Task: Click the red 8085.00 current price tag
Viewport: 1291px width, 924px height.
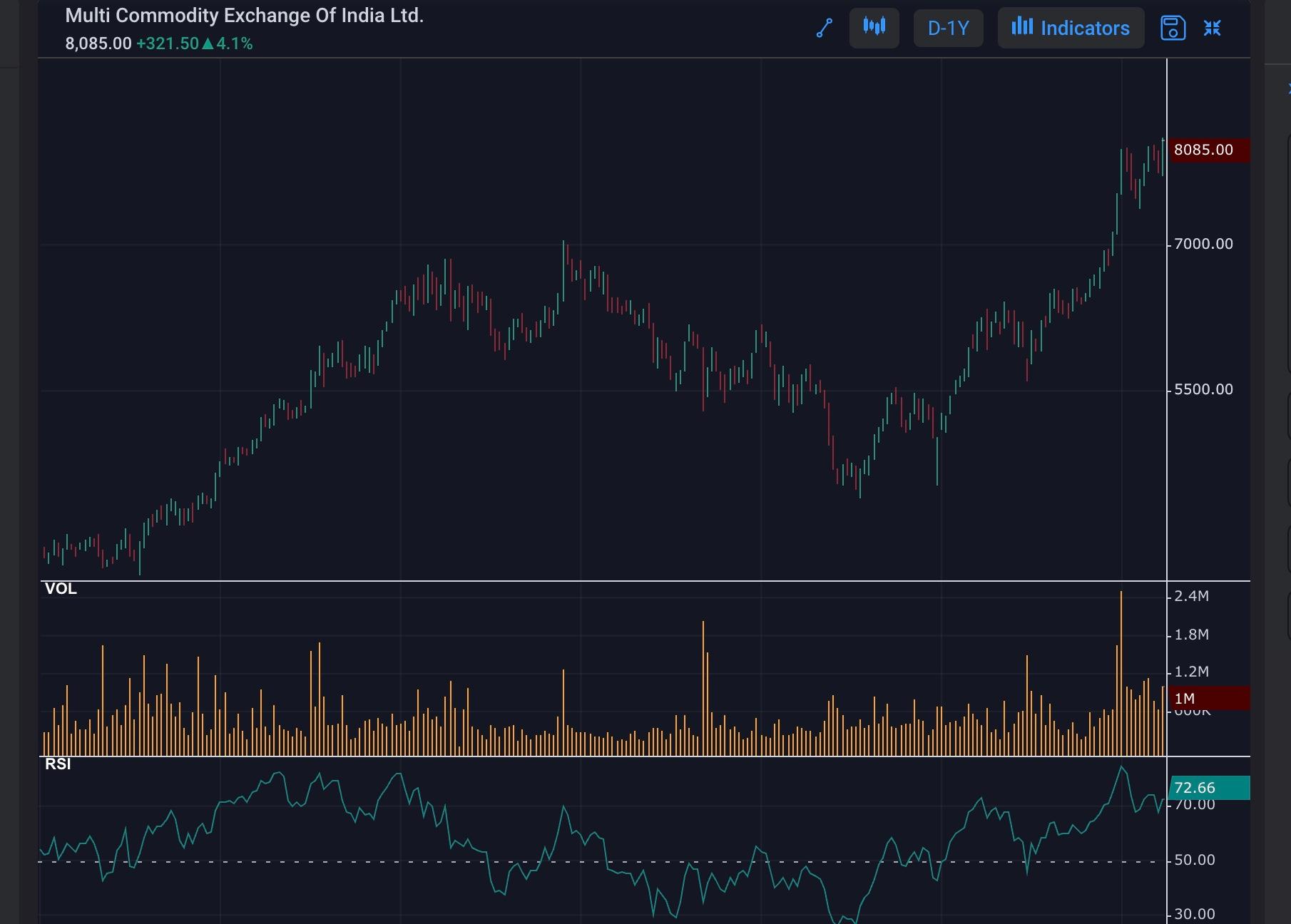Action: pyautogui.click(x=1209, y=150)
